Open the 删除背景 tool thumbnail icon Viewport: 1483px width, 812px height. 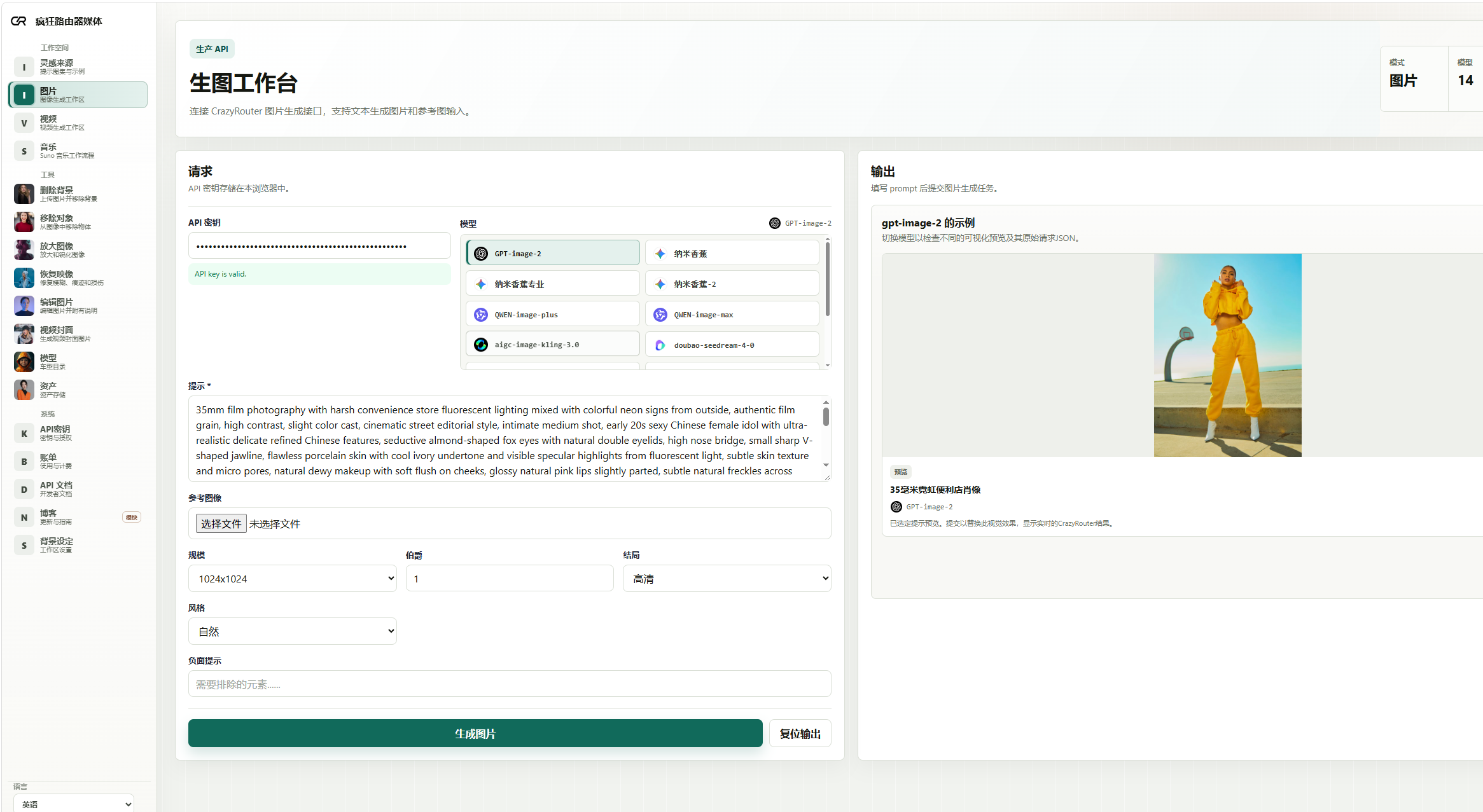click(24, 194)
